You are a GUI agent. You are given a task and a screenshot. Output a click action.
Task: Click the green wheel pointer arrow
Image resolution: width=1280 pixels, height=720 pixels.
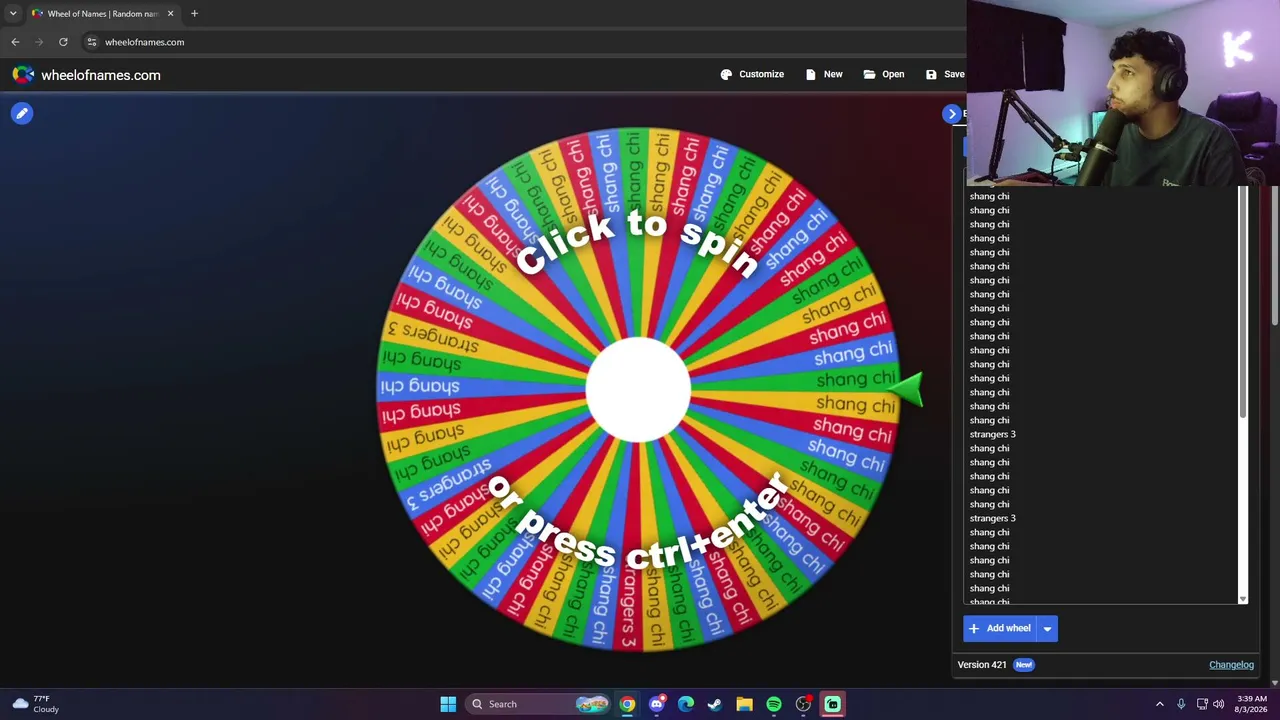(906, 388)
